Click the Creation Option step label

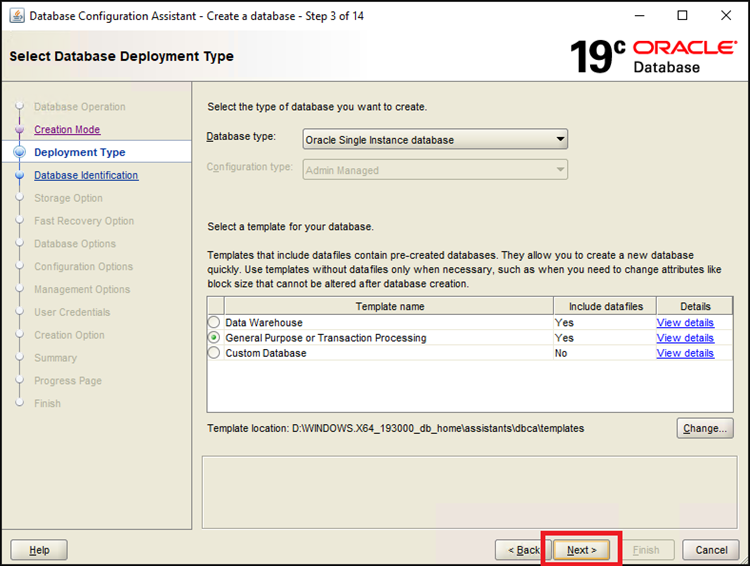(x=69, y=335)
